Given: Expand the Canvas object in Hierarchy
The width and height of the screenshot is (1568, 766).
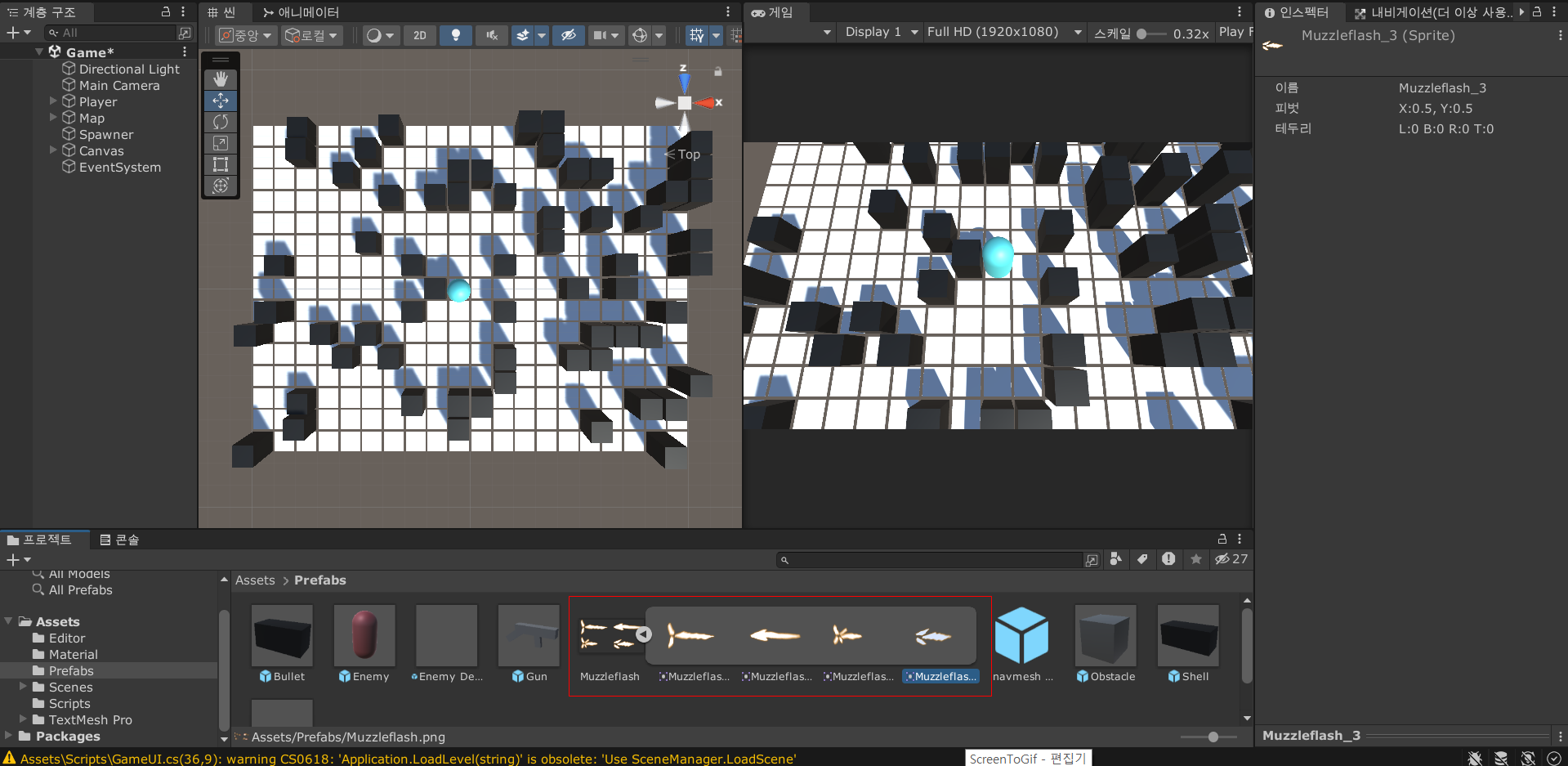Looking at the screenshot, I should 53,150.
